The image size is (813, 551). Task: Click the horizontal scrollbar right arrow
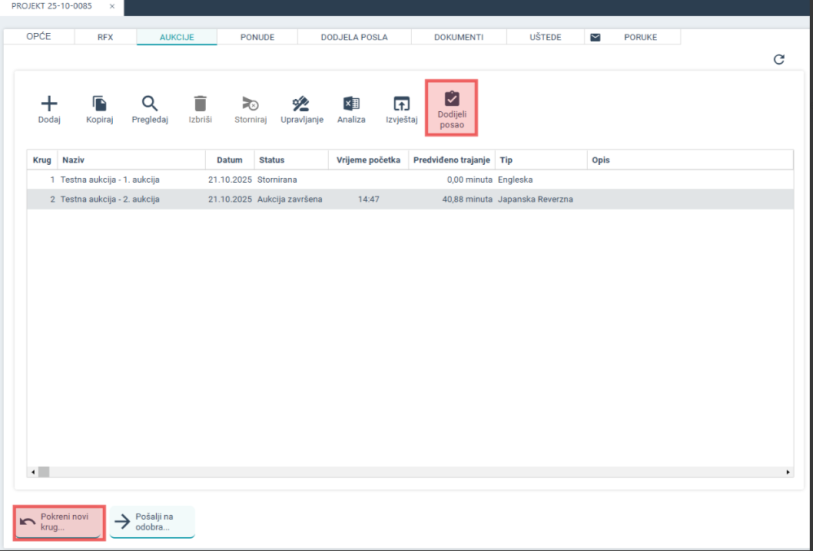point(788,472)
